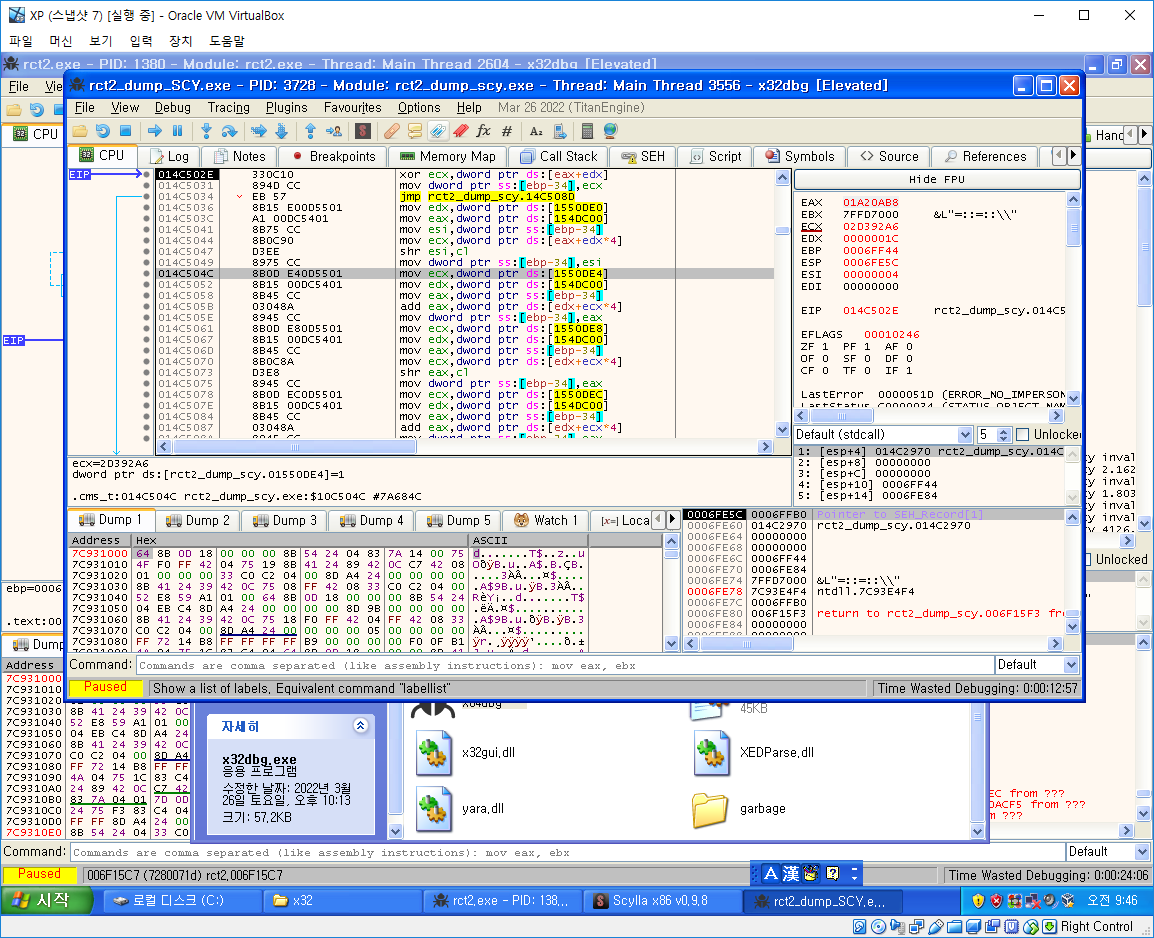The height and width of the screenshot is (938, 1154).
Task: Toggle breakpoint bullet at address 014C502E
Action: 147,174
